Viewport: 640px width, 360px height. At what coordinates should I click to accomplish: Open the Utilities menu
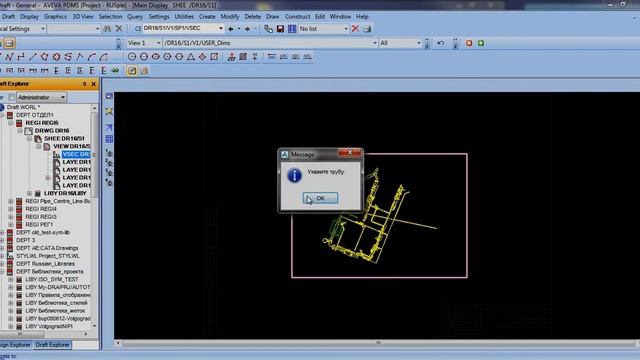click(184, 17)
